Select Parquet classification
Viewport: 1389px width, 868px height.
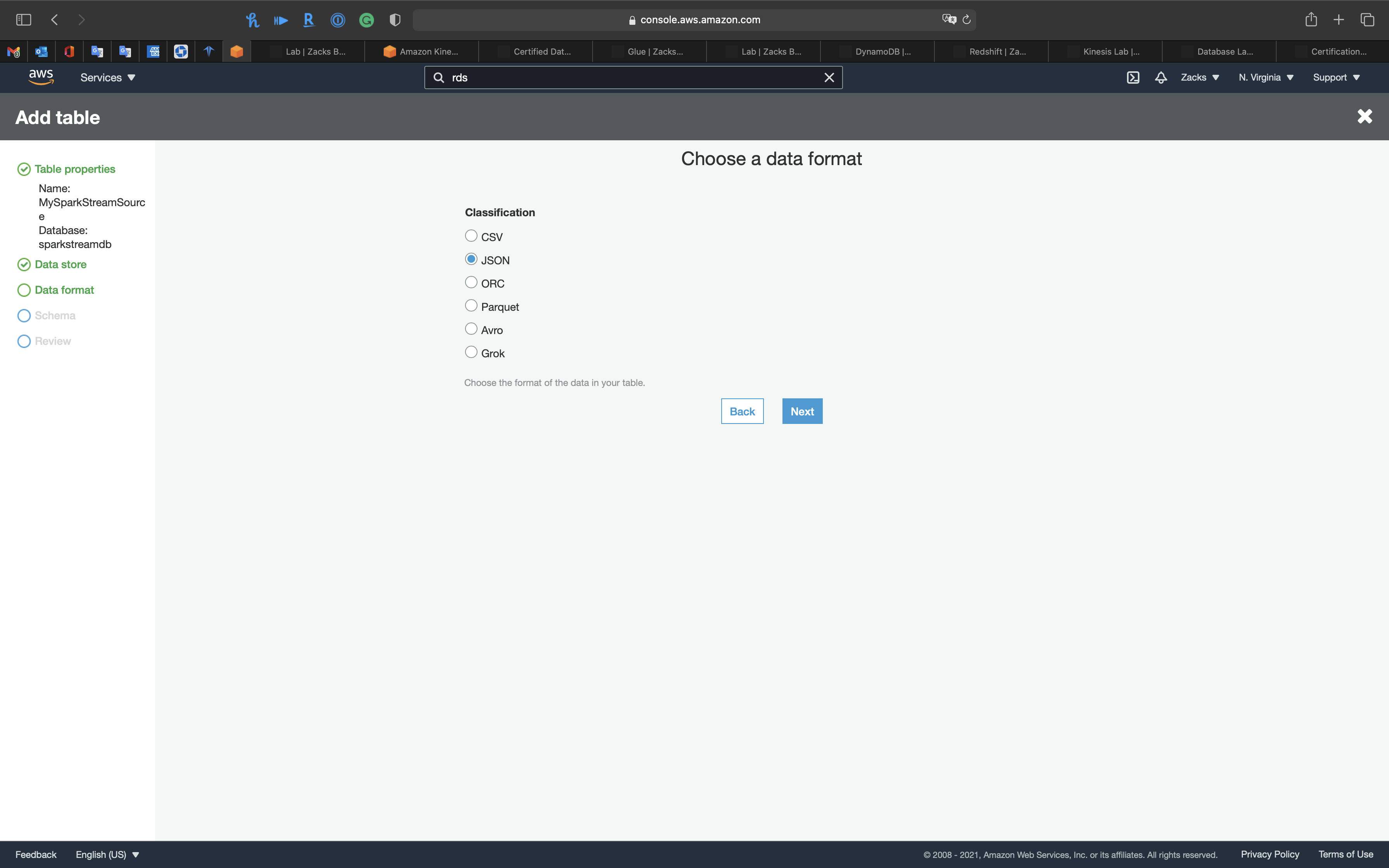click(x=471, y=306)
